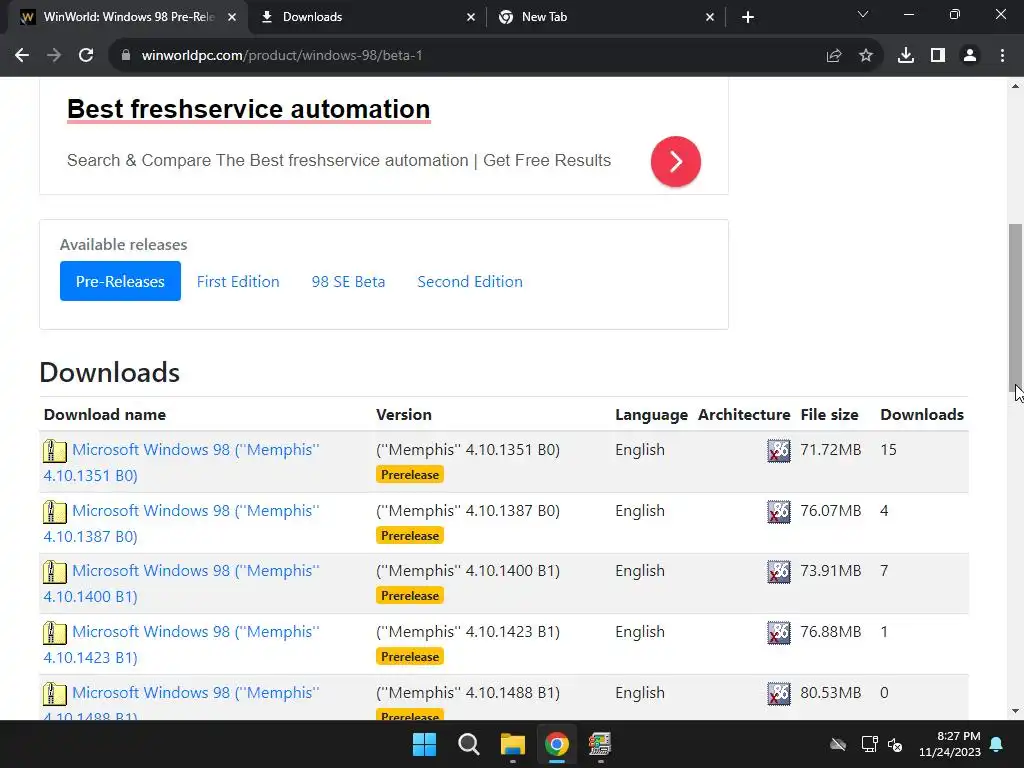Viewport: 1024px width, 768px height.
Task: Click the page vertical scrollbar thumb
Action: 1016,307
